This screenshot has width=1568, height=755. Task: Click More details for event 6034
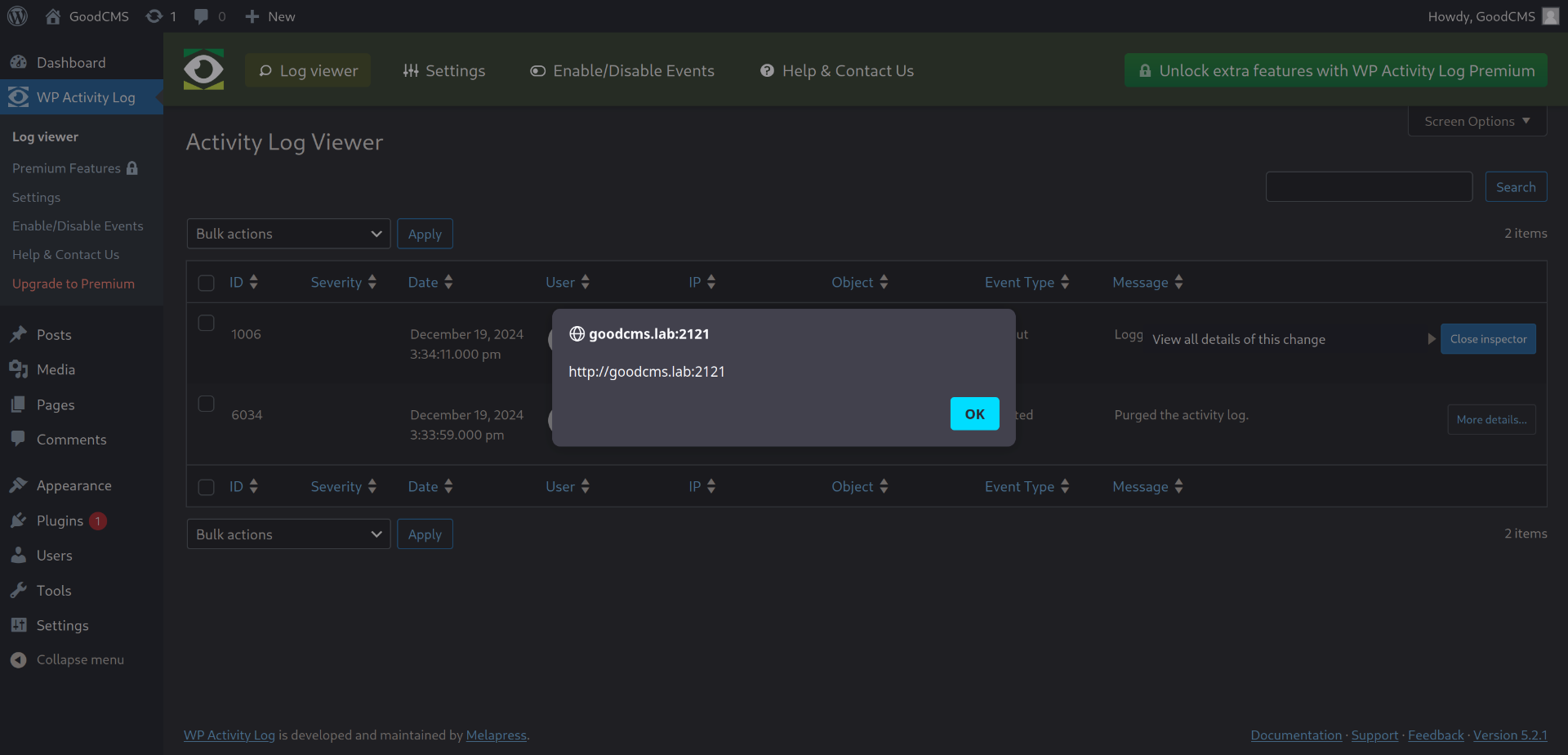[x=1491, y=419]
